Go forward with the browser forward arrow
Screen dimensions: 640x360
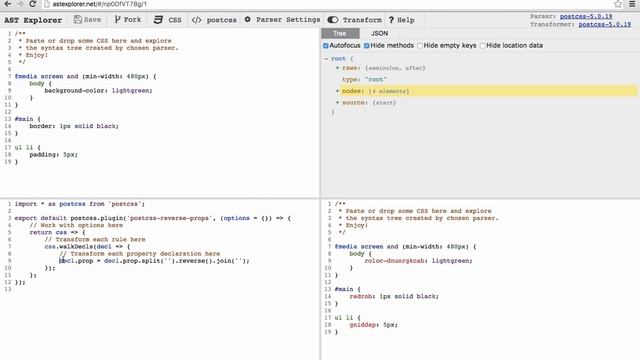pos(20,4)
